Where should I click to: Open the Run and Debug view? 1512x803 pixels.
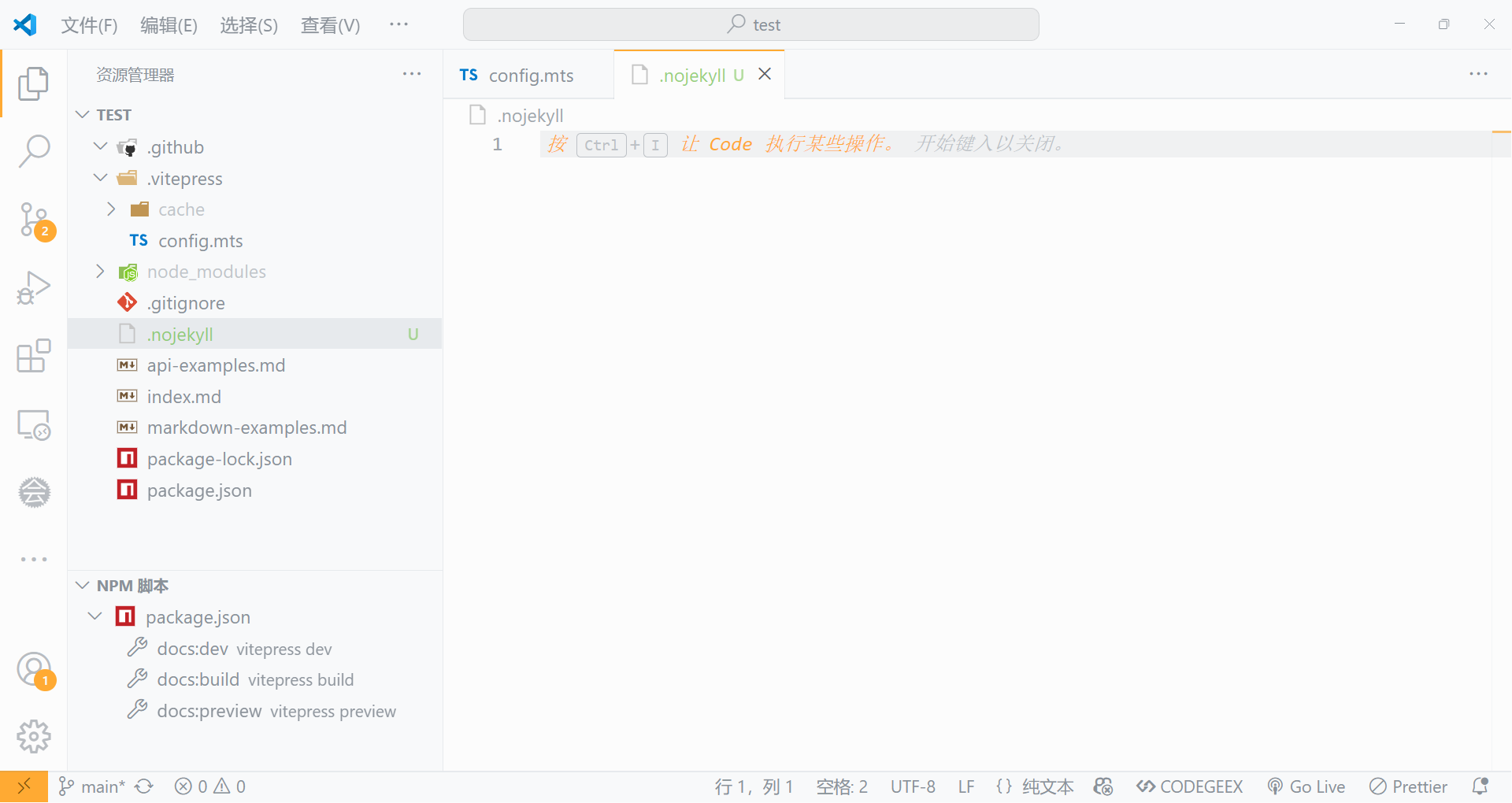33,287
